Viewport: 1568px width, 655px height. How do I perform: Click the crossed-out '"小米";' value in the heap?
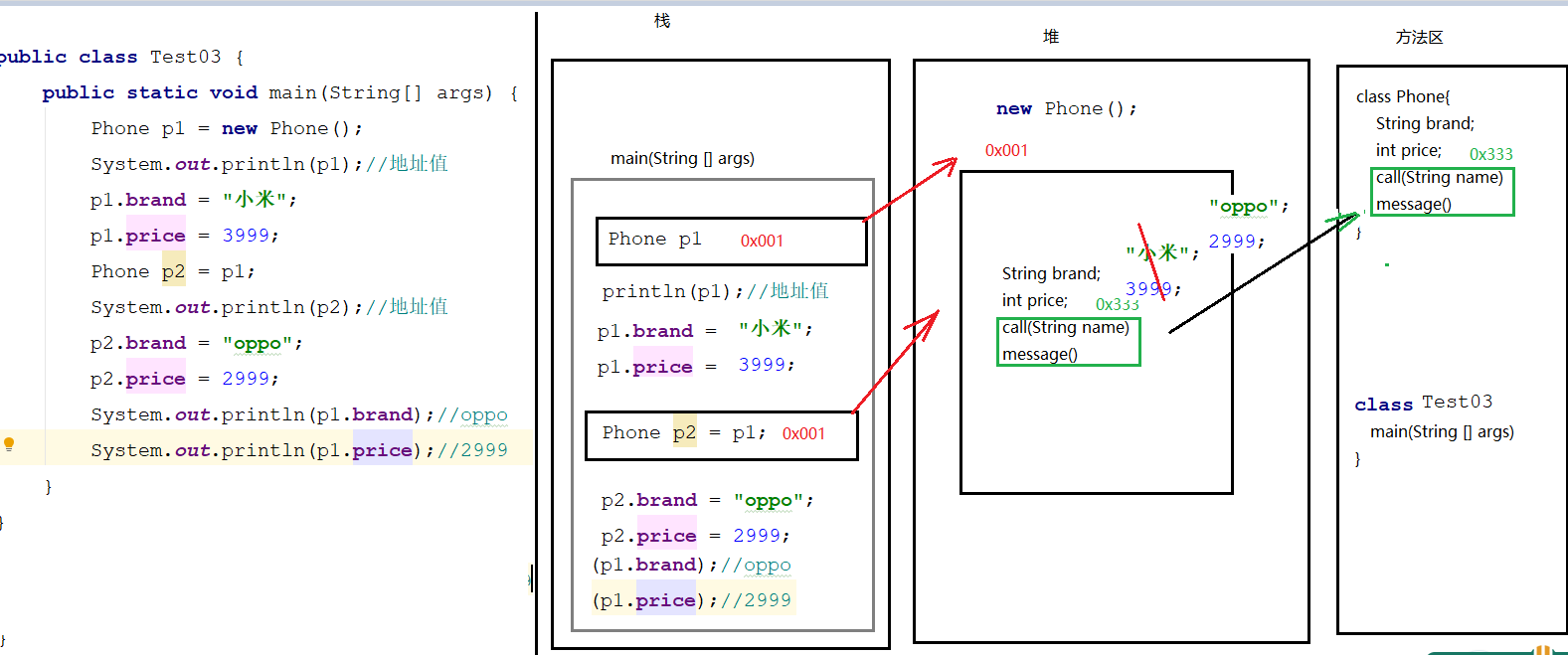tap(1162, 252)
